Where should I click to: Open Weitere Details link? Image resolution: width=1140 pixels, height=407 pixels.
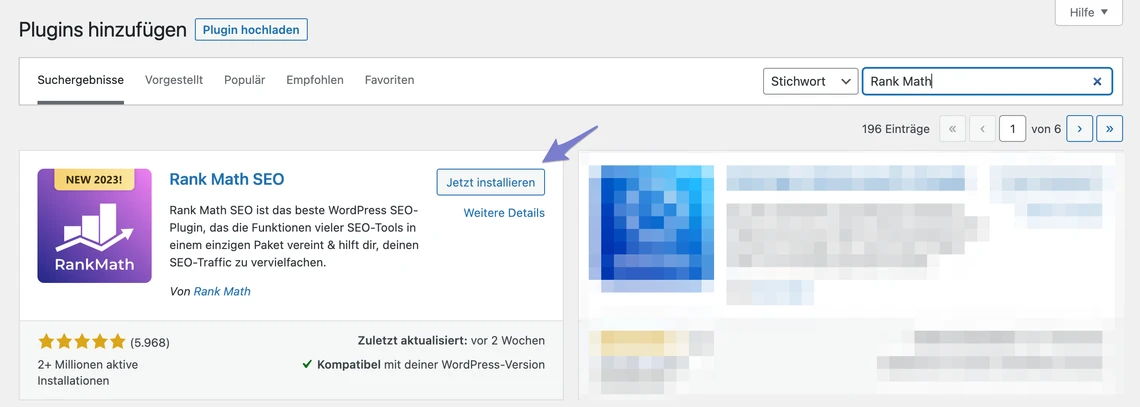(504, 213)
